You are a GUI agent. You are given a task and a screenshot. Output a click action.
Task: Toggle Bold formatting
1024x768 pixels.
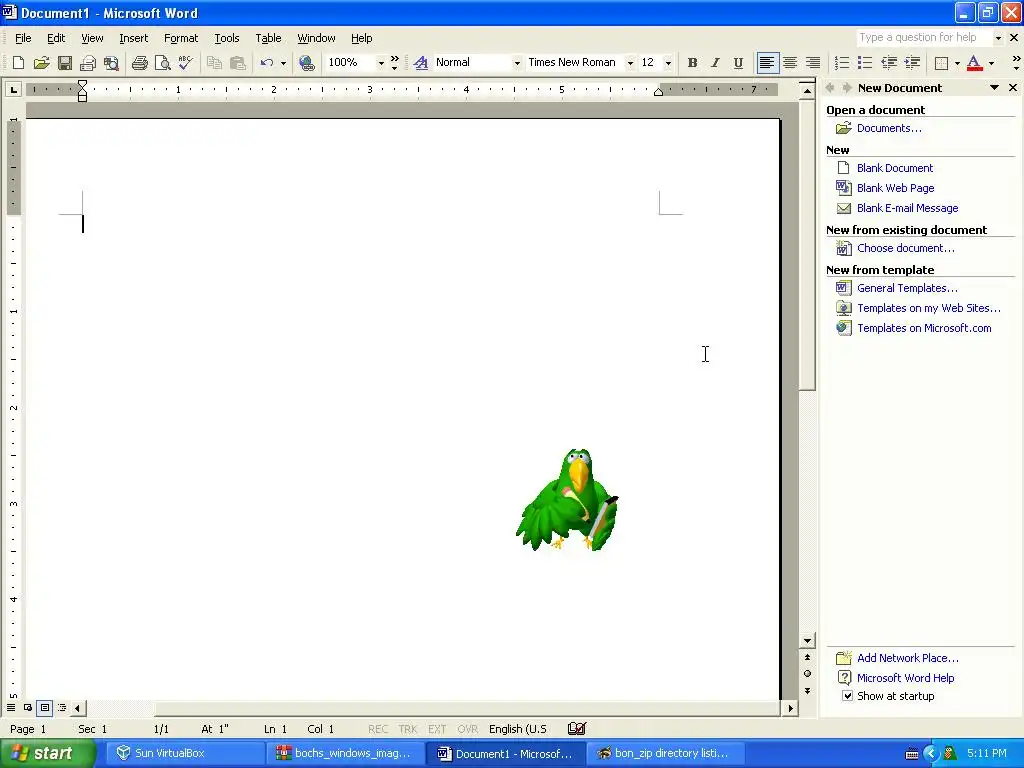692,63
